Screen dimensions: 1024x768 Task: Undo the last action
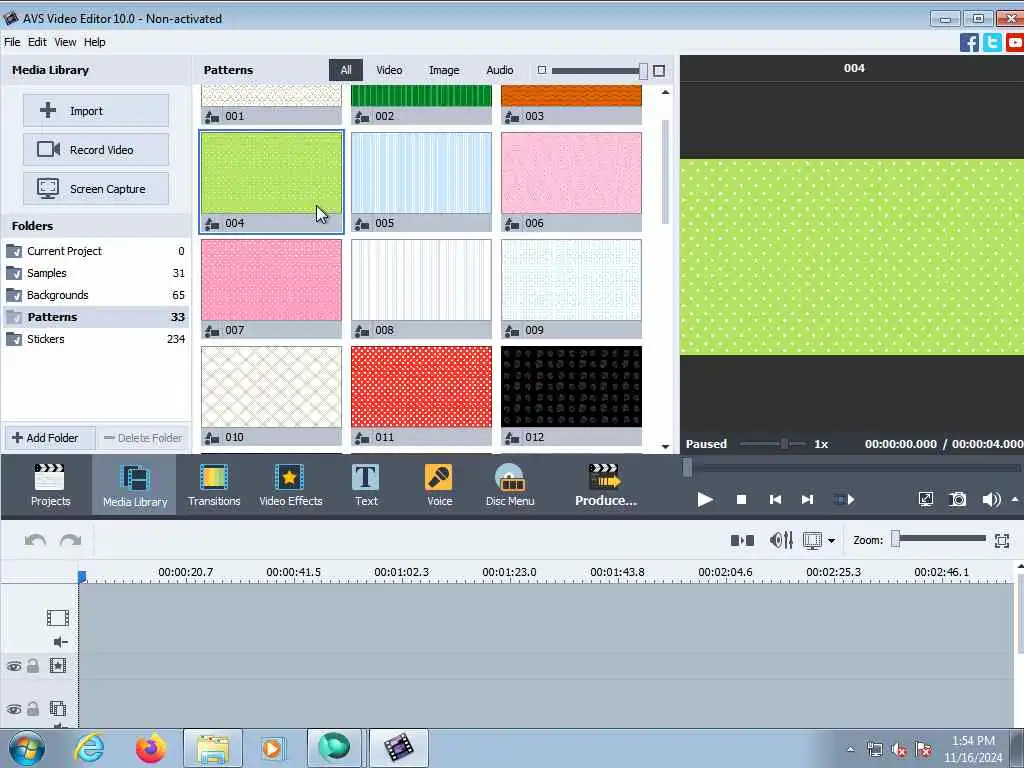tap(35, 540)
